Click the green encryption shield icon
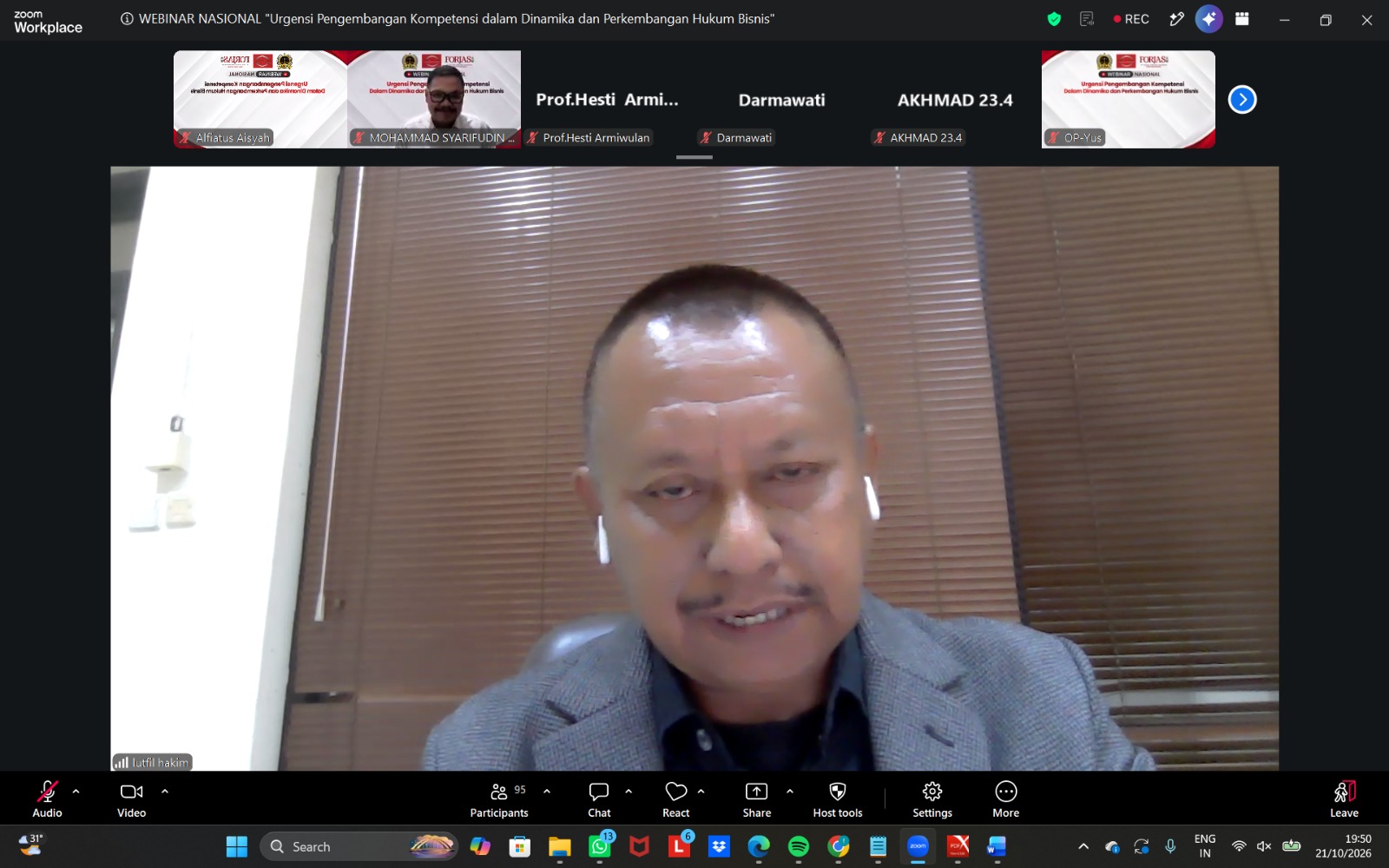The height and width of the screenshot is (868, 1389). click(x=1054, y=19)
